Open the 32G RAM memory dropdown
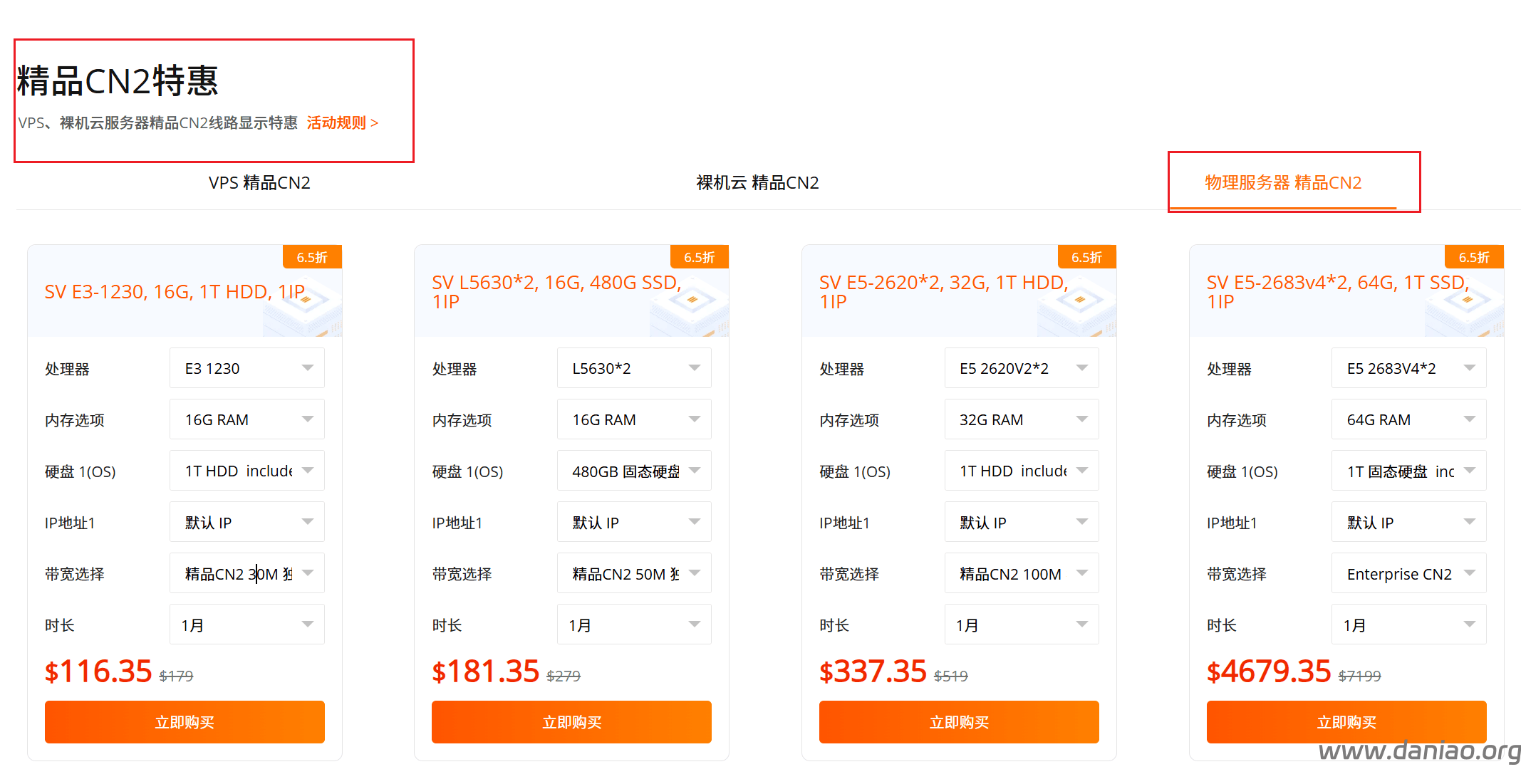 point(1021,419)
